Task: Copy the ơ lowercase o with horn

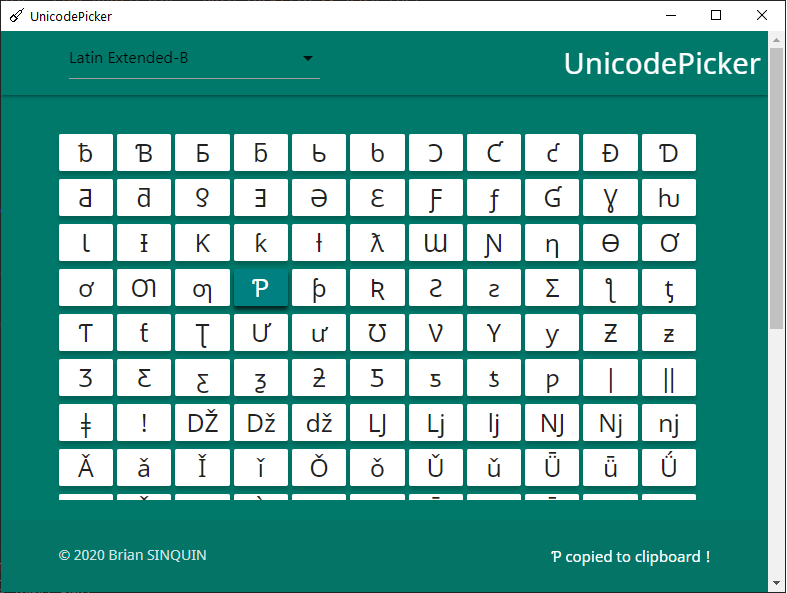Action: (x=86, y=288)
